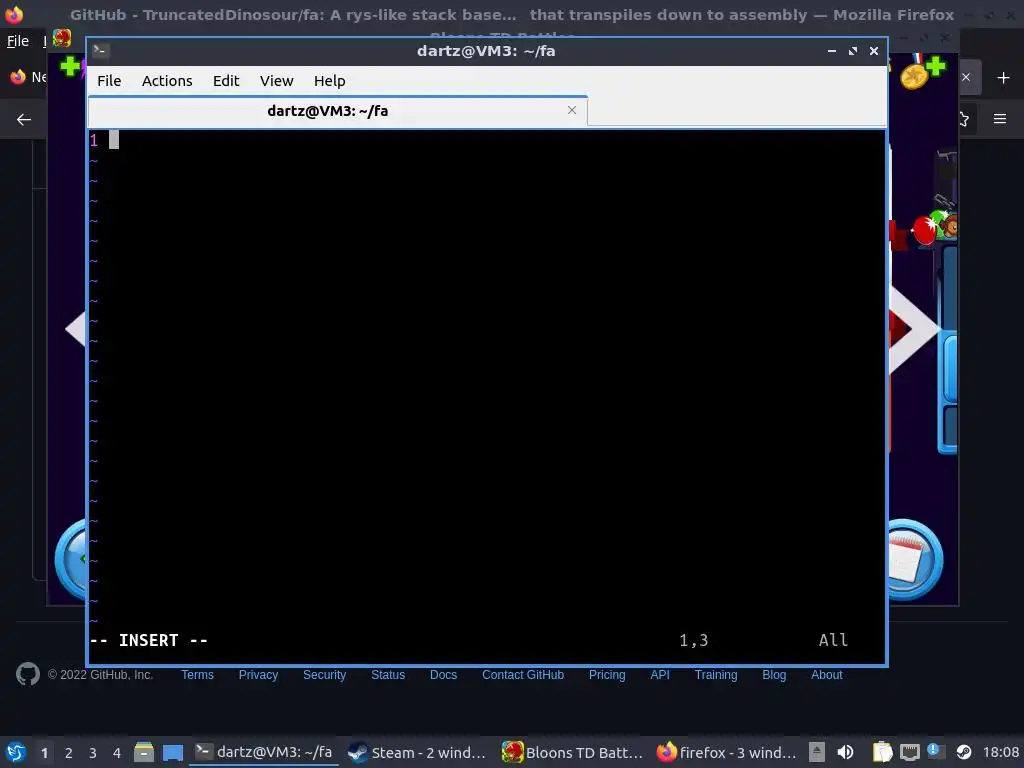Click the INSERT mode indicator in vim
1024x768 pixels.
pos(148,640)
